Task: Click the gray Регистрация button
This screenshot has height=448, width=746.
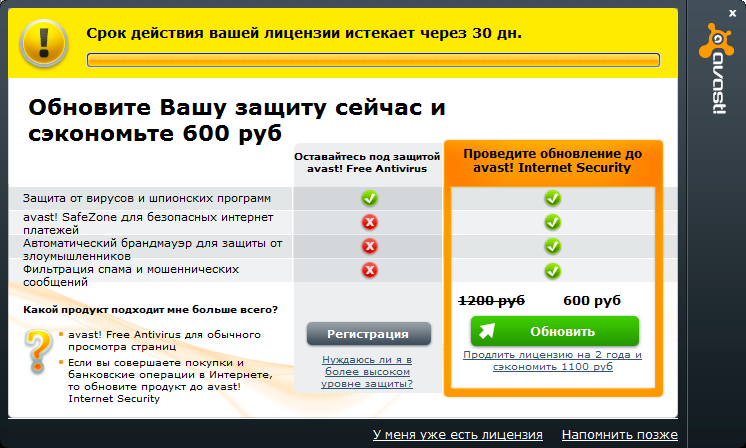Action: [x=369, y=334]
